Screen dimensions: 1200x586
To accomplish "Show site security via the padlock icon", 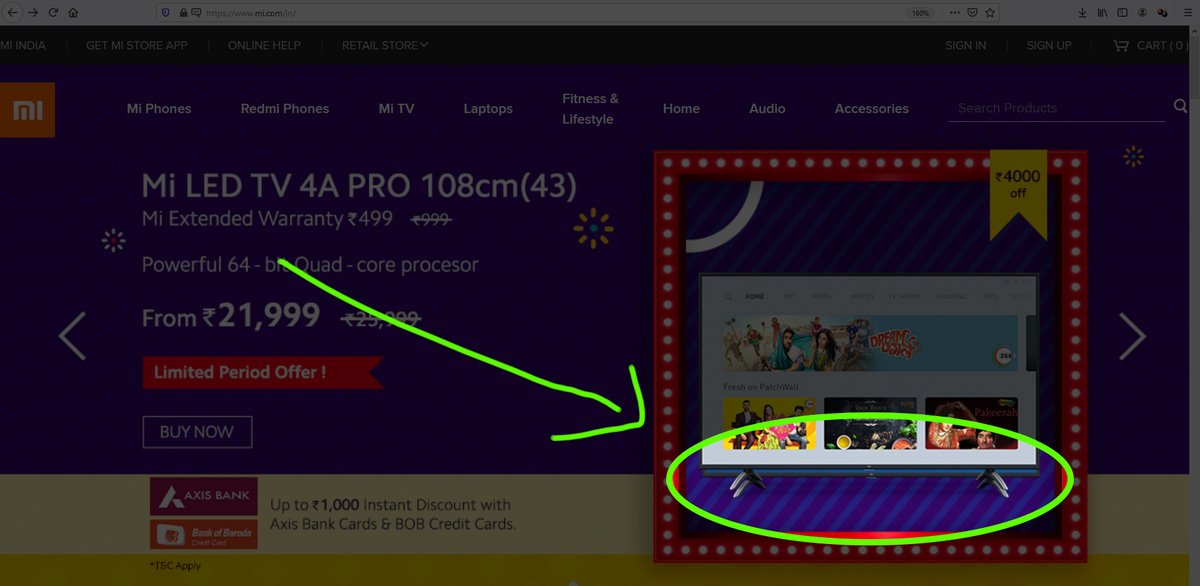I will (x=183, y=13).
